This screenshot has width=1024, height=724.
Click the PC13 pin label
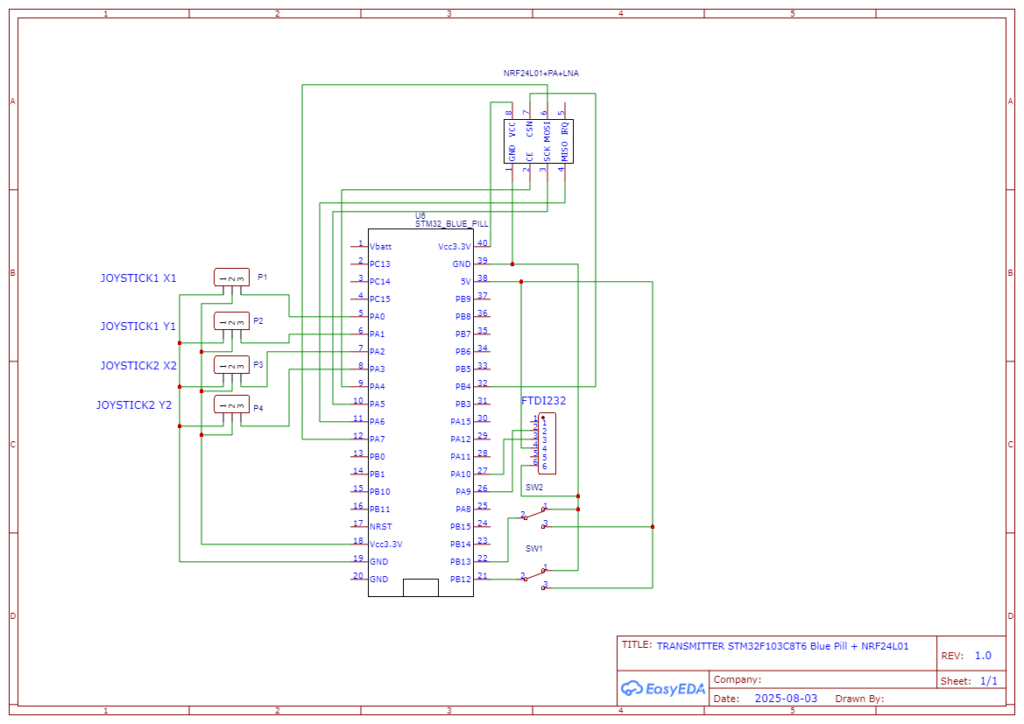point(380,264)
